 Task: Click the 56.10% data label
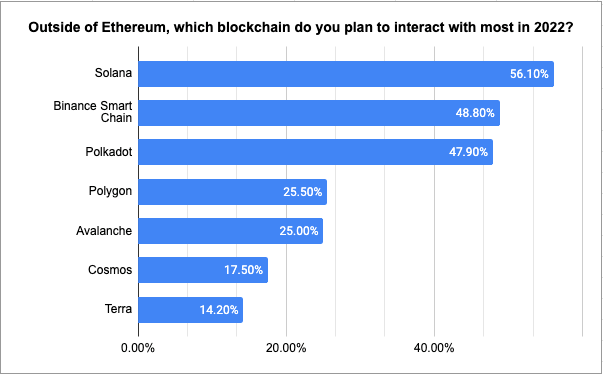click(529, 74)
